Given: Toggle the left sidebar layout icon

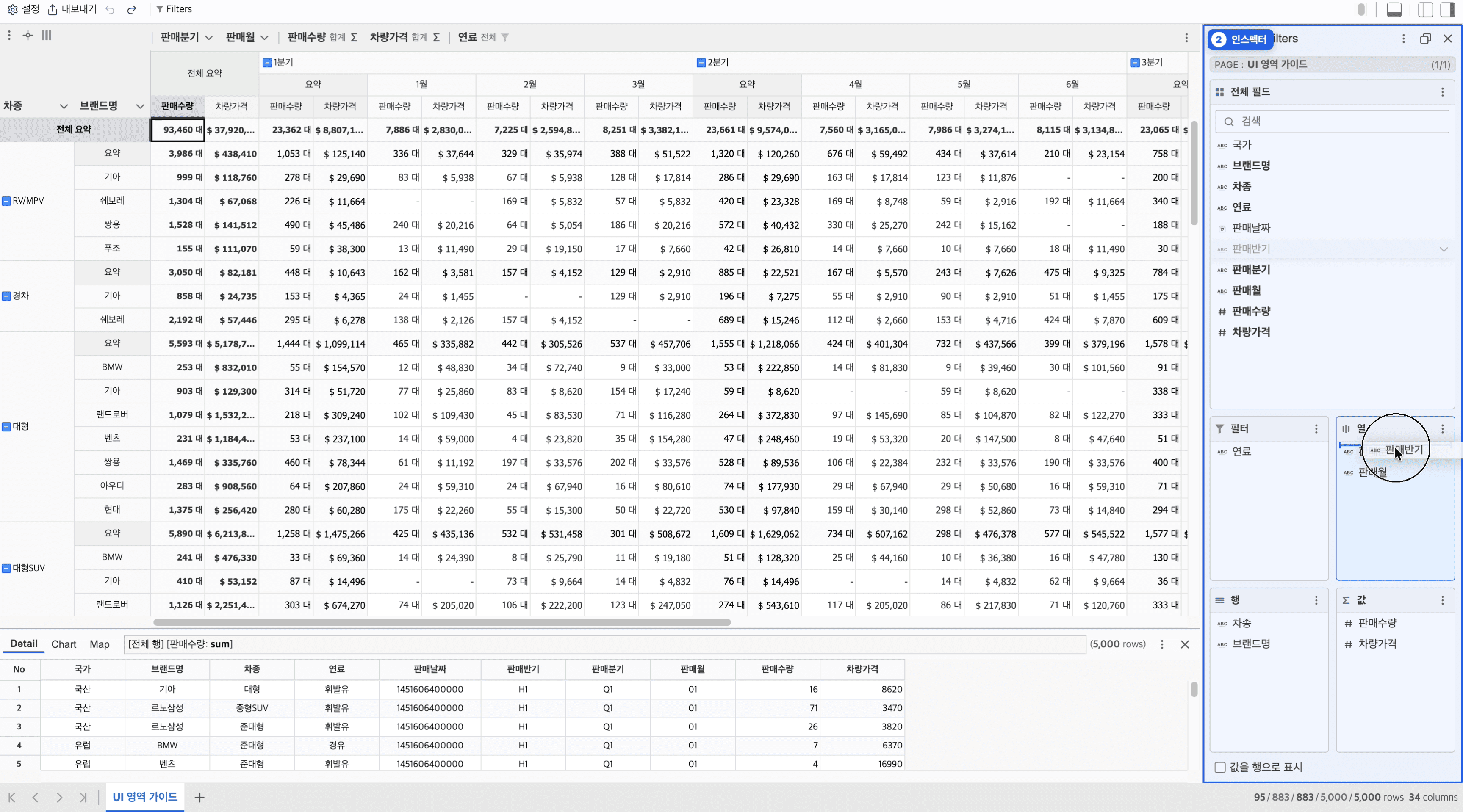Looking at the screenshot, I should [1426, 10].
